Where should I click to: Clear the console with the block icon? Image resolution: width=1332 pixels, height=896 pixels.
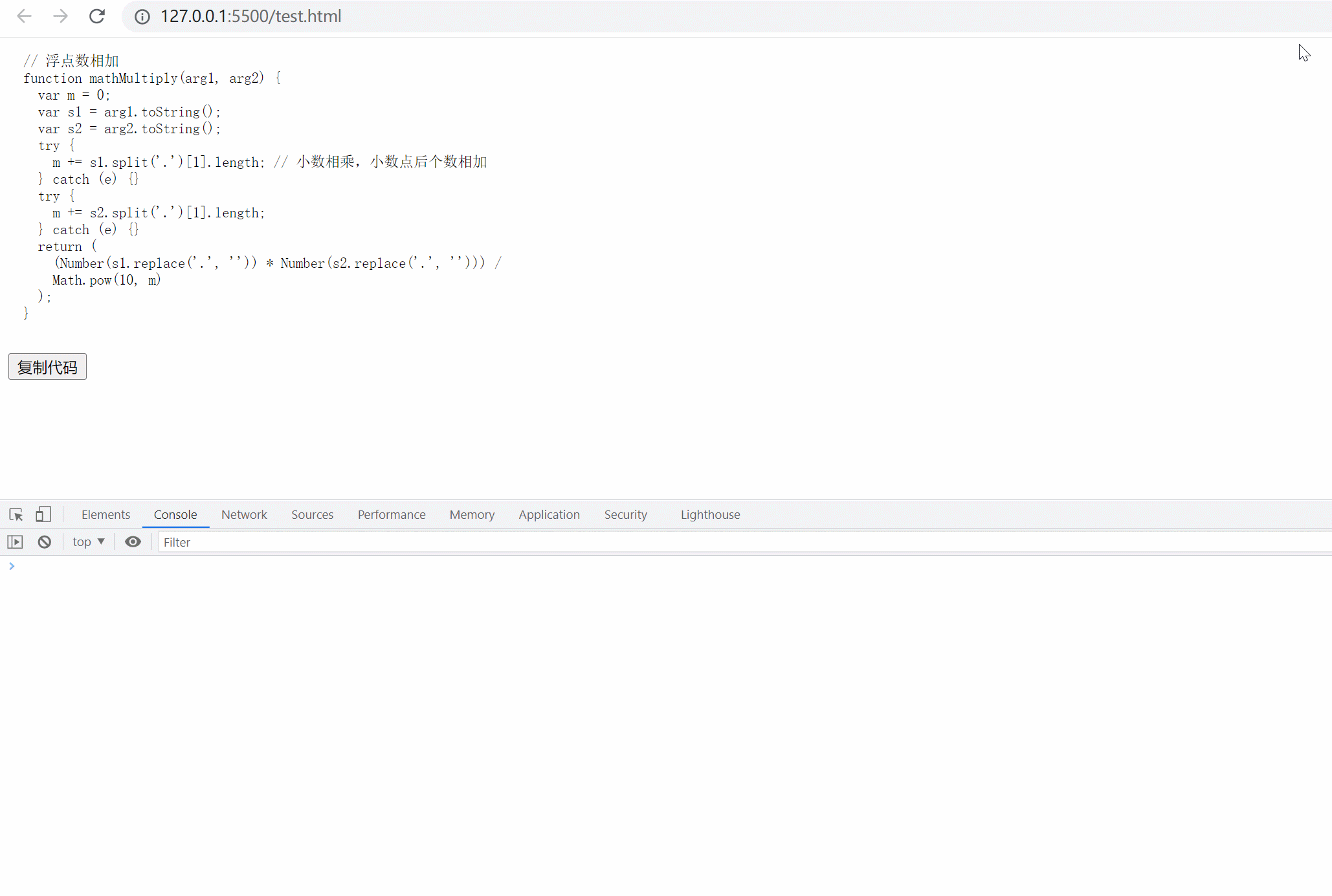coord(45,542)
